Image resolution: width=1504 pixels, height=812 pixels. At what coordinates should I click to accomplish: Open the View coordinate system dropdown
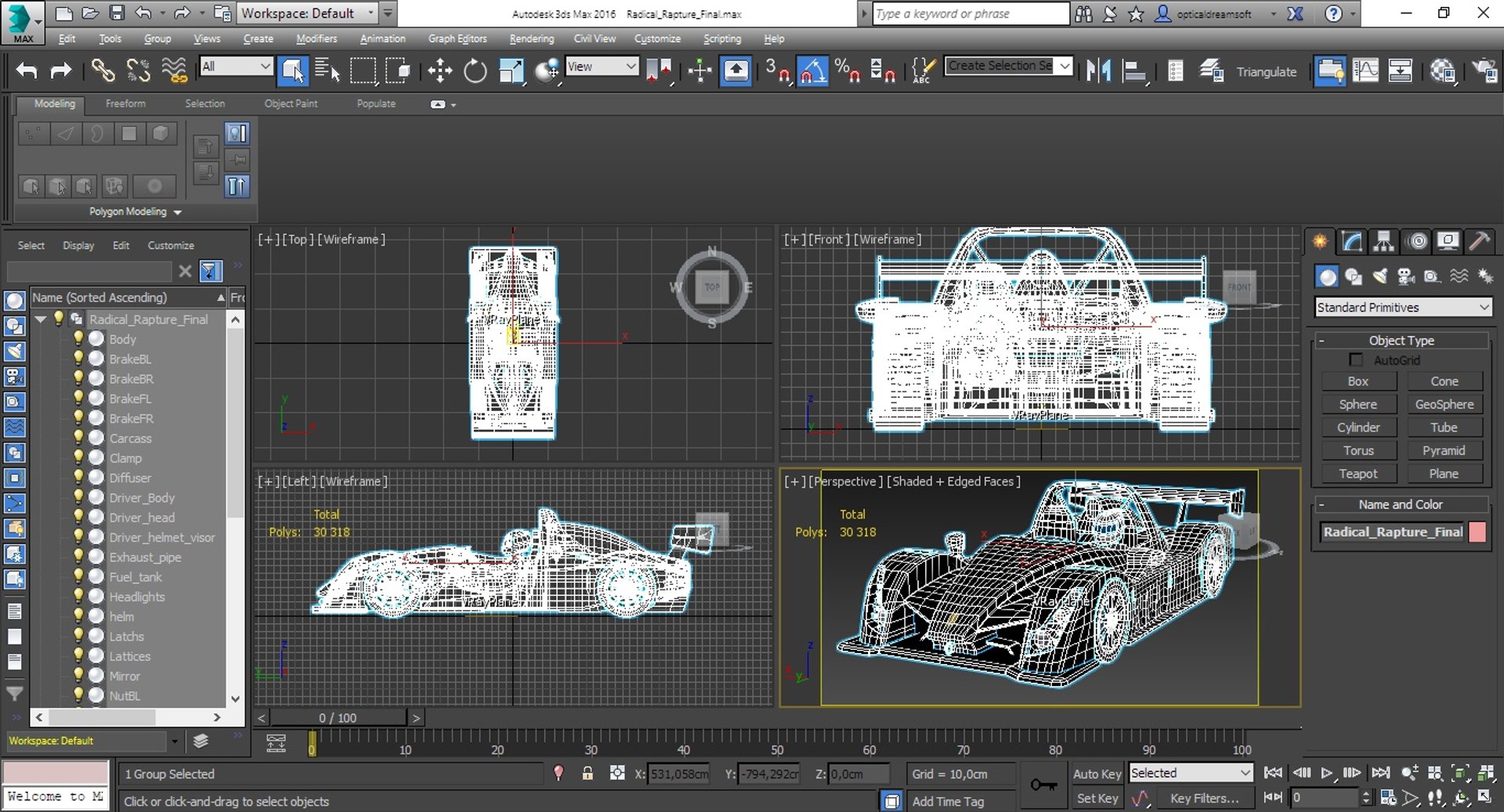[x=602, y=67]
